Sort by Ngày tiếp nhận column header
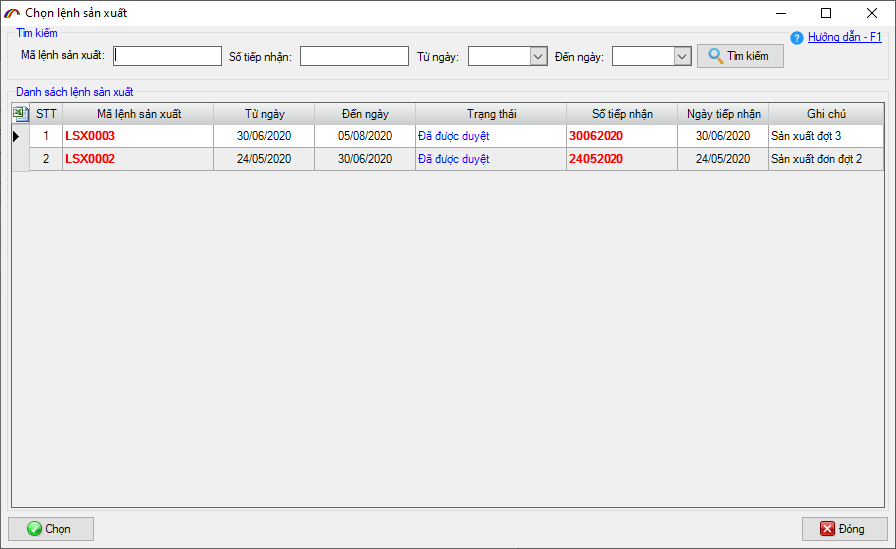 723,114
